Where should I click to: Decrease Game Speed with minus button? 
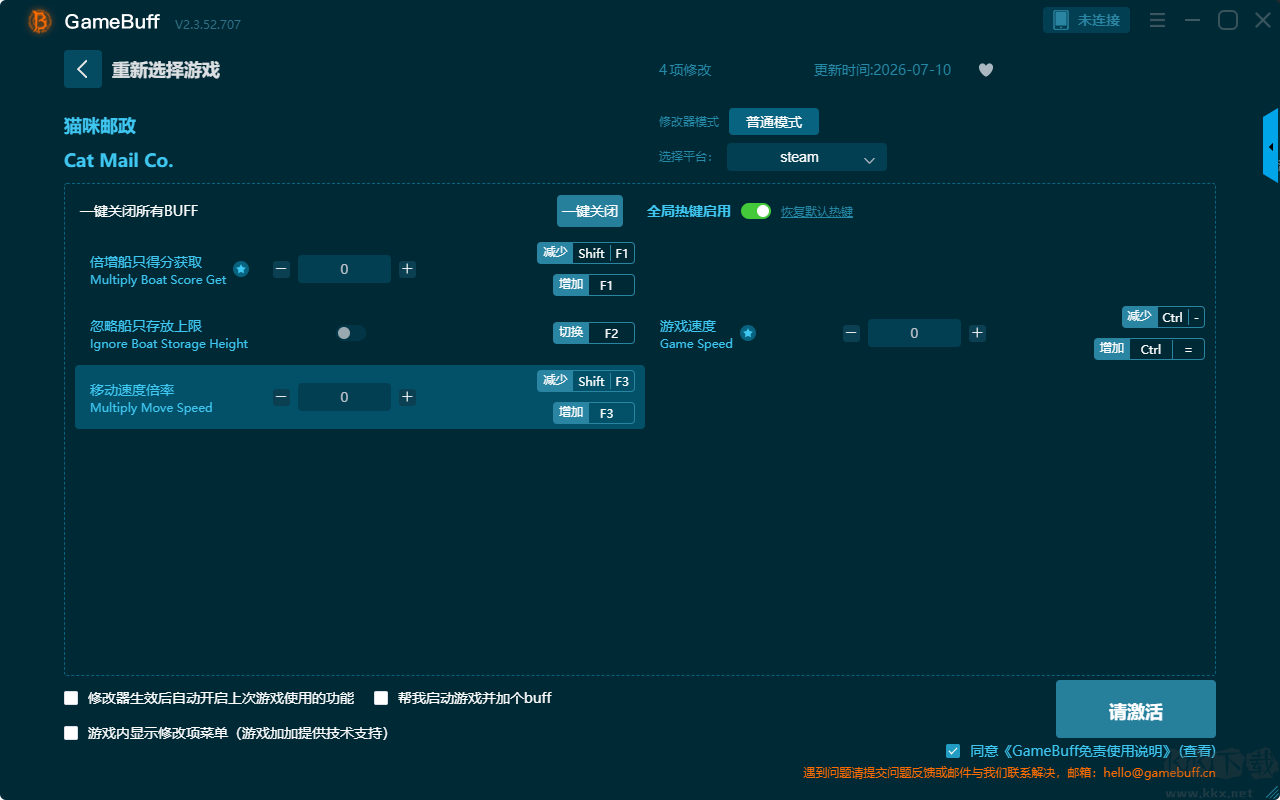pos(851,333)
